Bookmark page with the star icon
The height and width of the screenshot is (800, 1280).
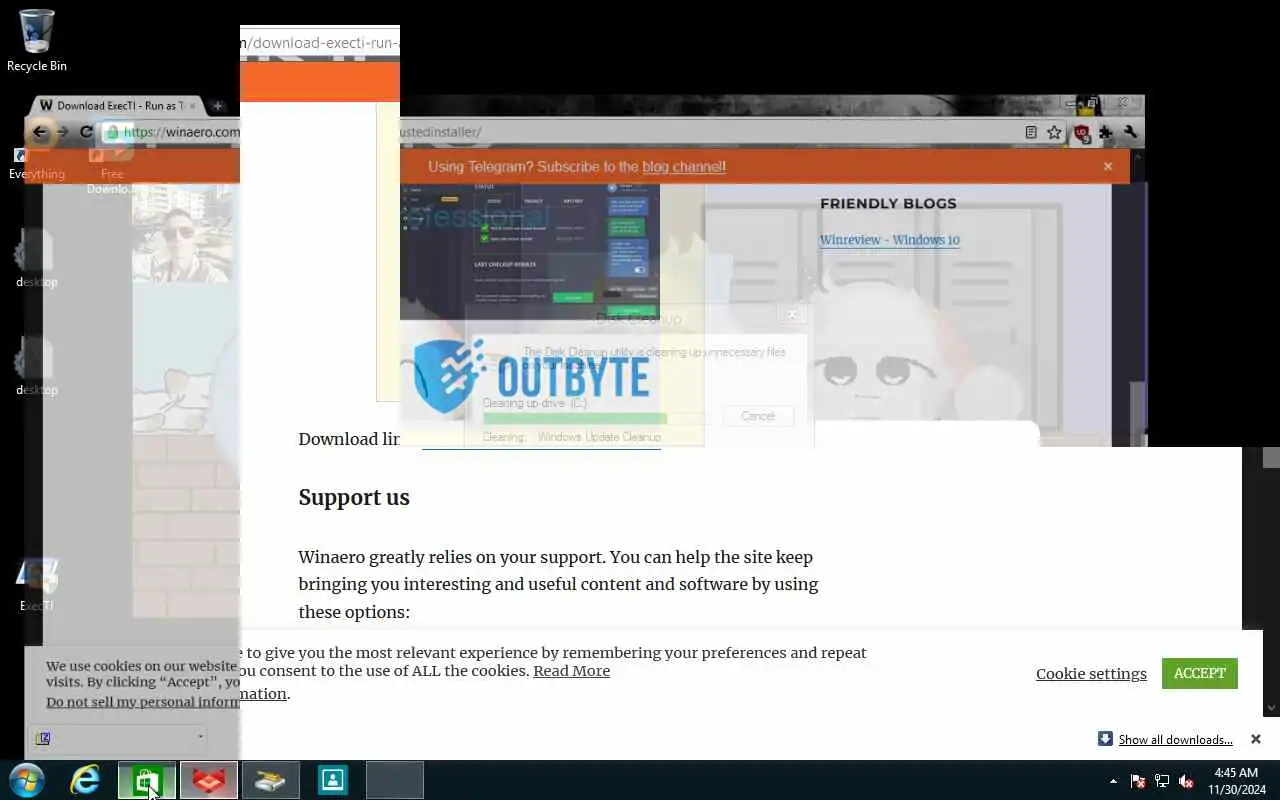1054,132
